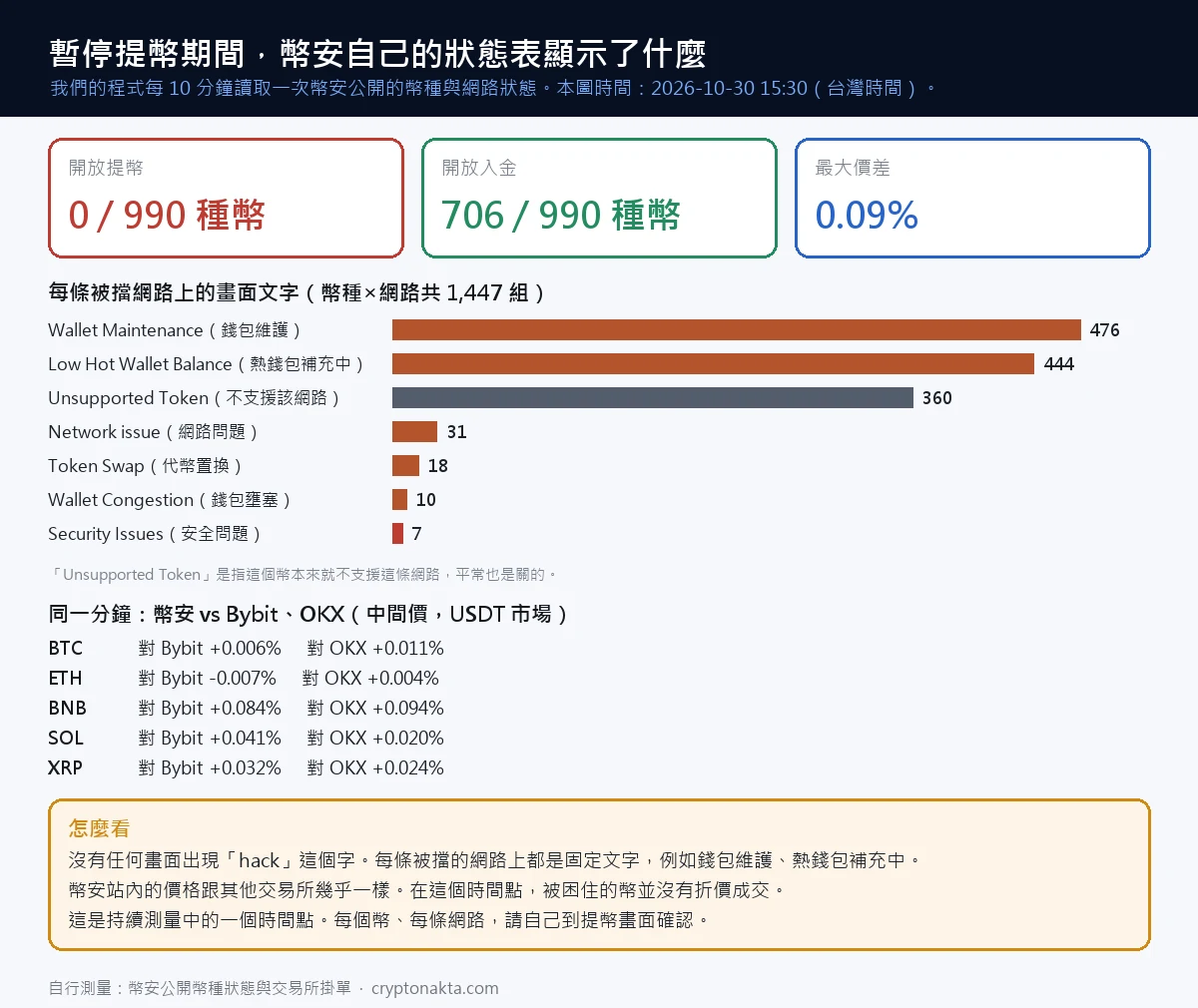The width and height of the screenshot is (1198, 1008).
Task: Click the 怎麼看 heading
Action: coord(99,828)
